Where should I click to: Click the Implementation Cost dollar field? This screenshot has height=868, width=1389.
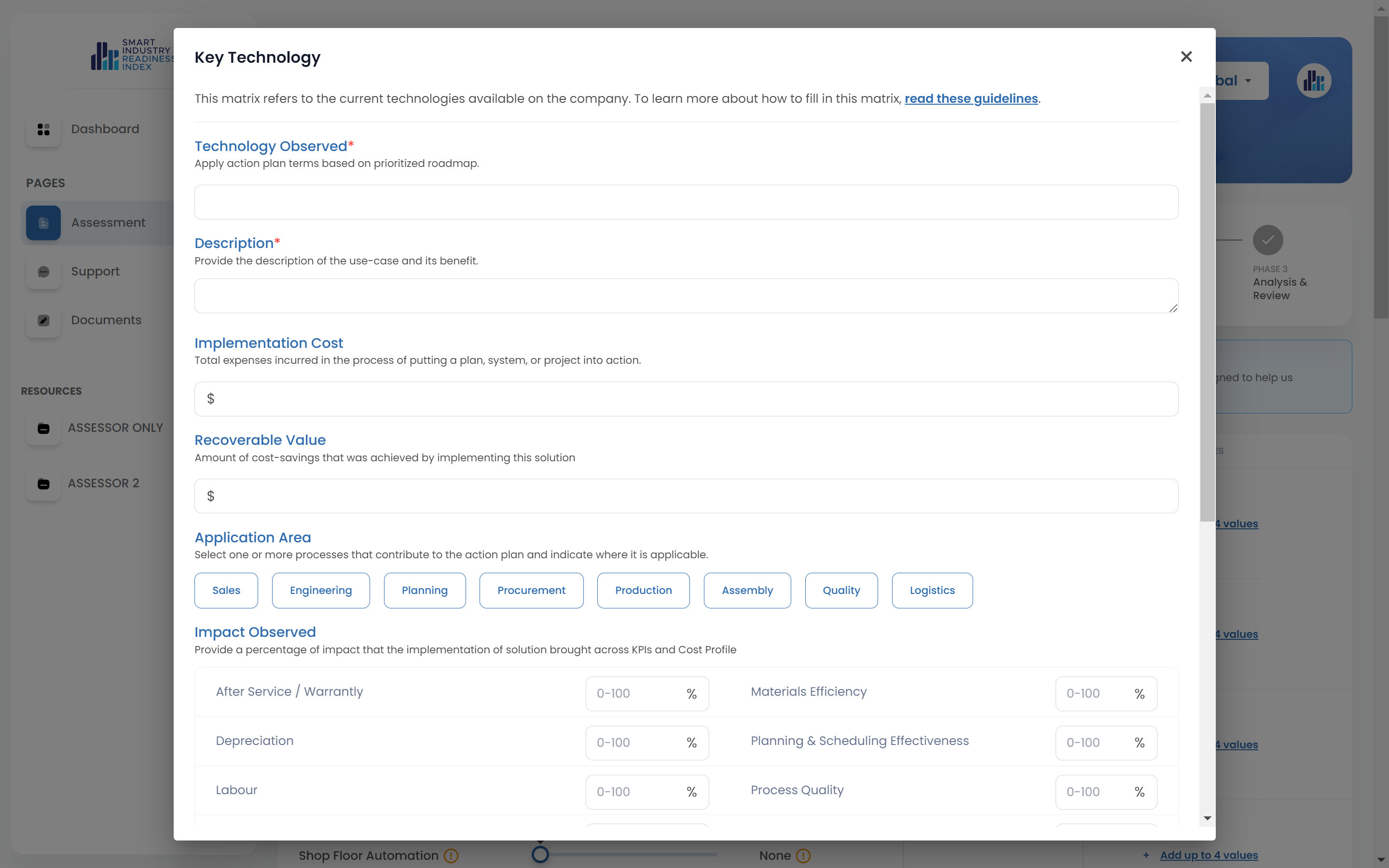686,399
